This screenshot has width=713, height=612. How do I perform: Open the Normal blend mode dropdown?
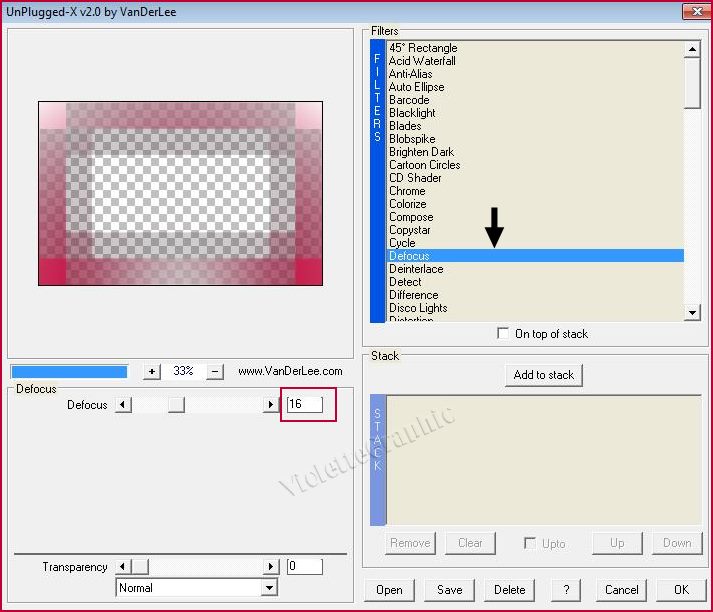coord(268,588)
